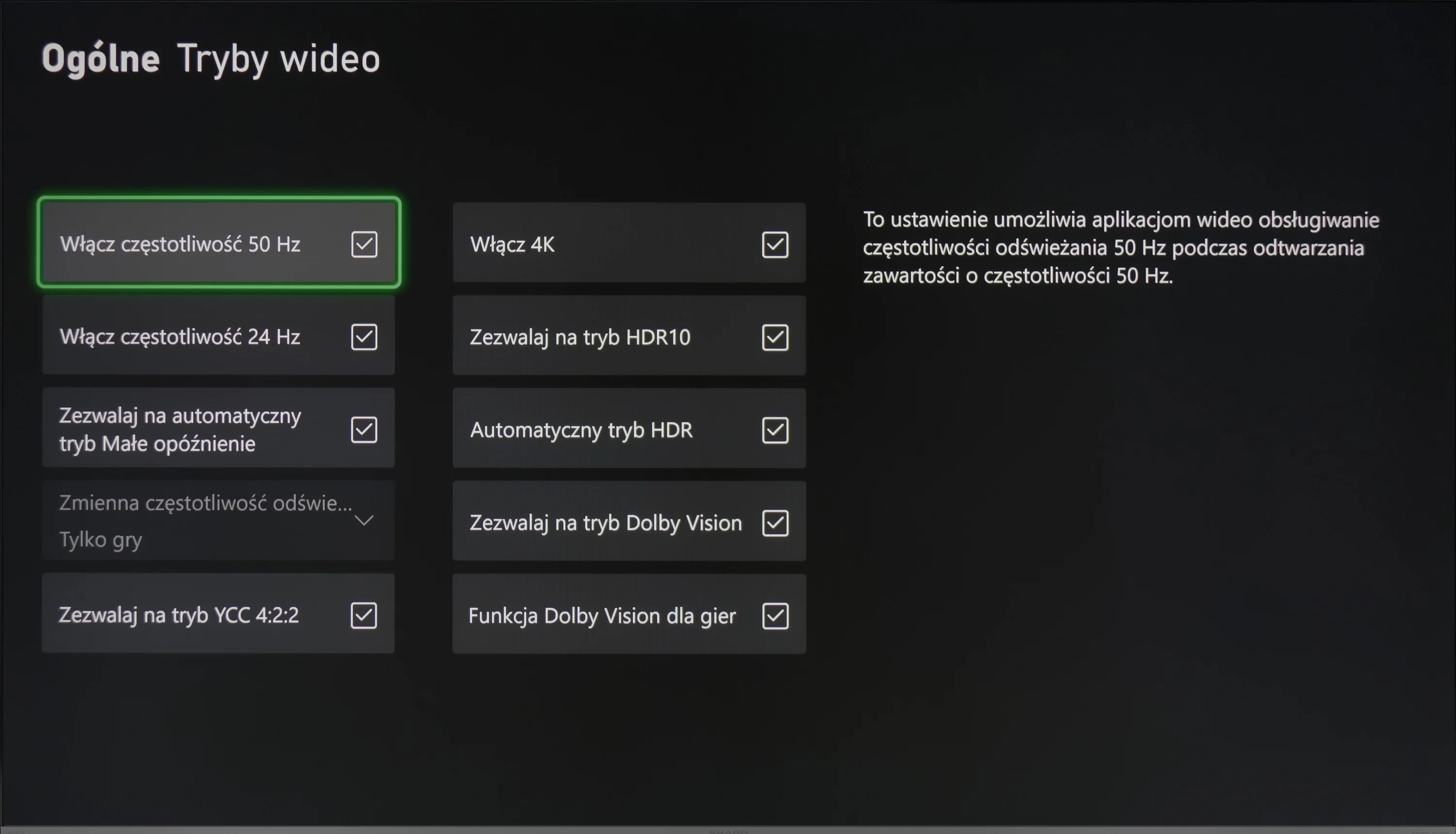This screenshot has width=1456, height=834.
Task: Select the Zezwalaj na tryb HDR10 label
Action: [x=580, y=337]
